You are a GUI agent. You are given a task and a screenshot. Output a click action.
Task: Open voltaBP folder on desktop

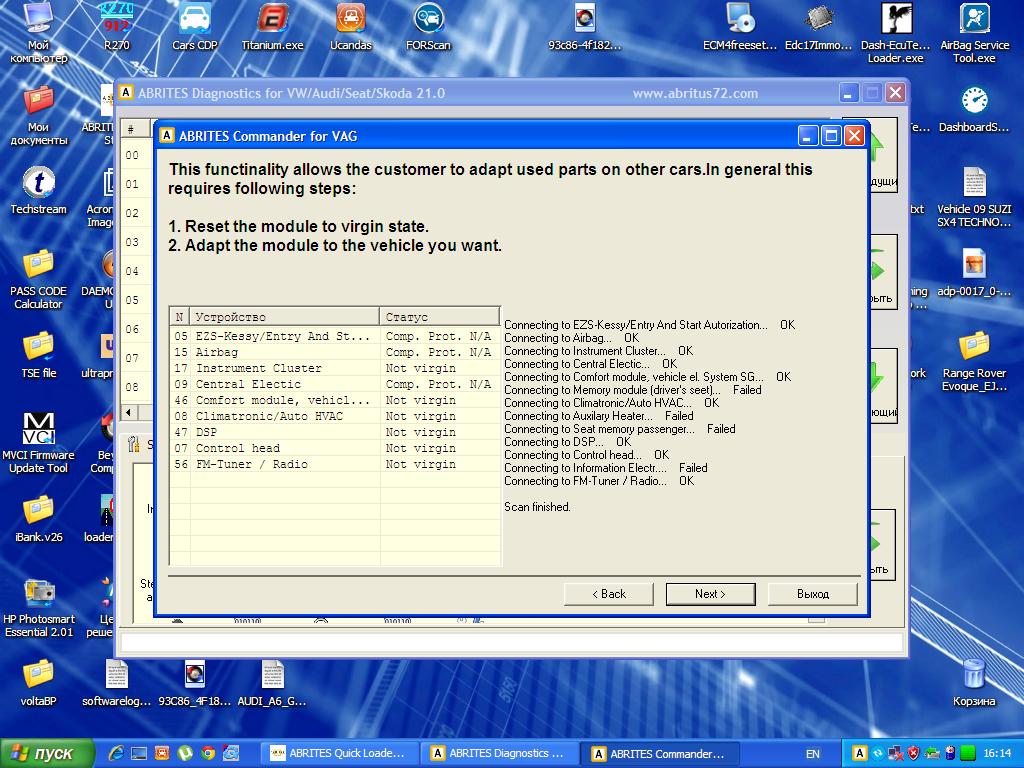coord(39,683)
